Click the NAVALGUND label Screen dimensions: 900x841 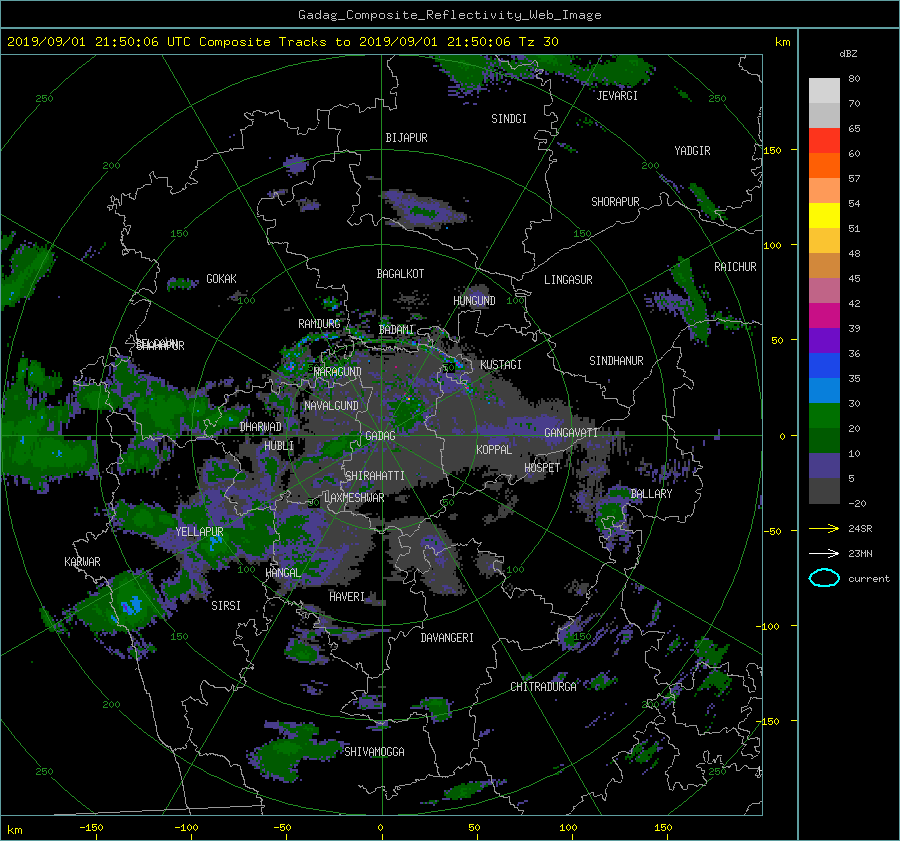pos(331,406)
